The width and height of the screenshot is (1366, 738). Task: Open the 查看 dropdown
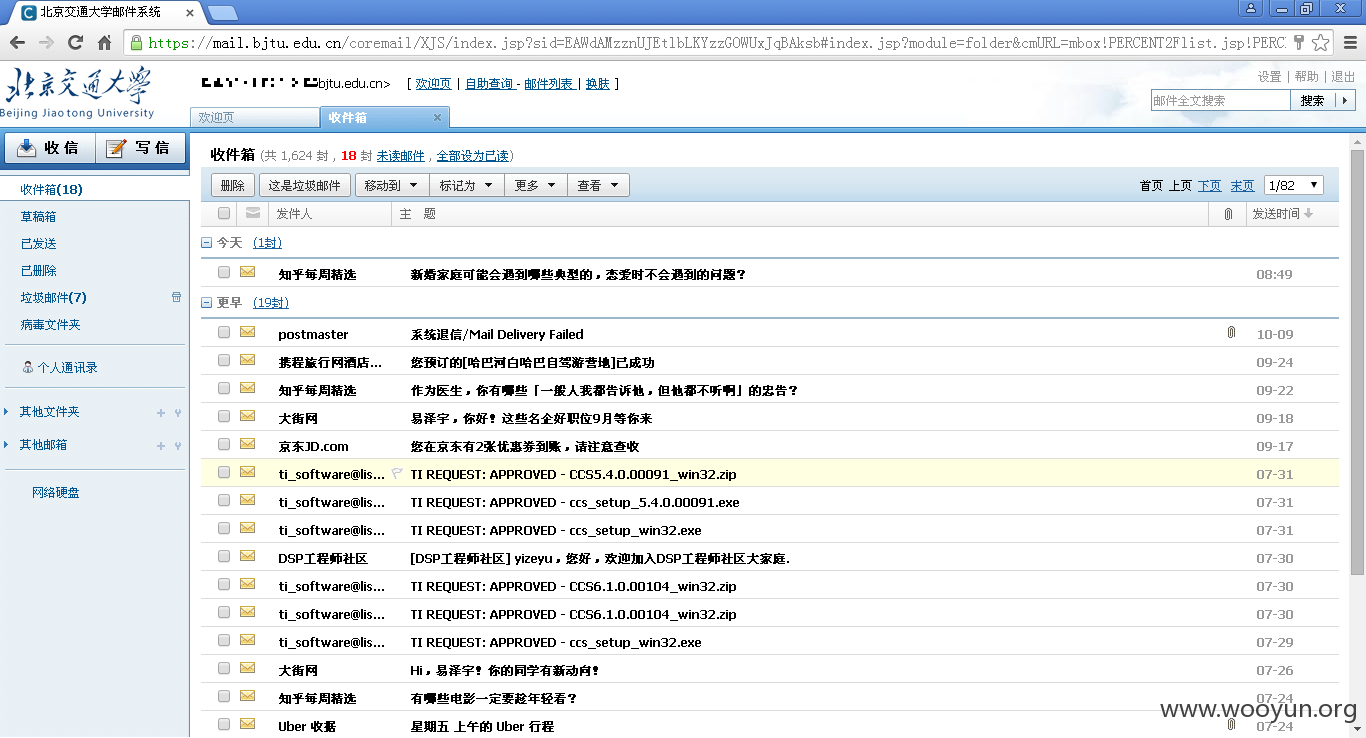coord(599,185)
